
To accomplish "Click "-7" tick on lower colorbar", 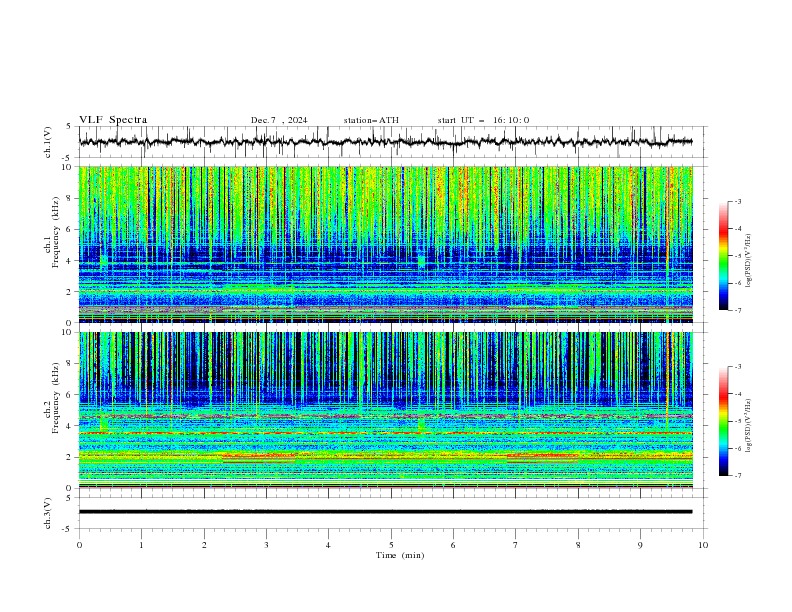I will point(737,476).
